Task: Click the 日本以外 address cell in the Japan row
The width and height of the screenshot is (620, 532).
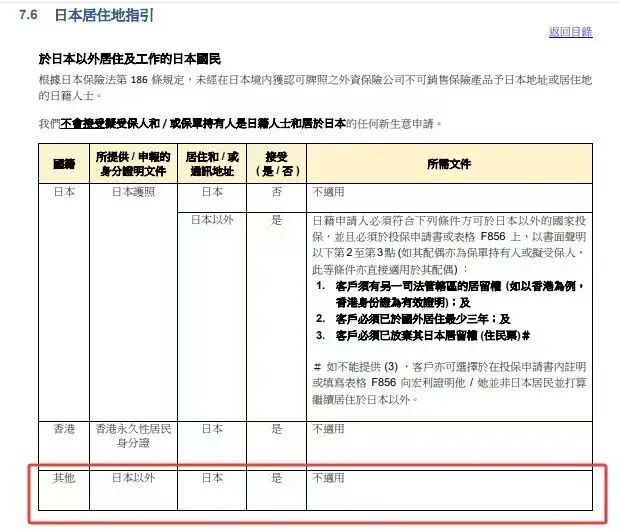Action: pyautogui.click(x=212, y=219)
